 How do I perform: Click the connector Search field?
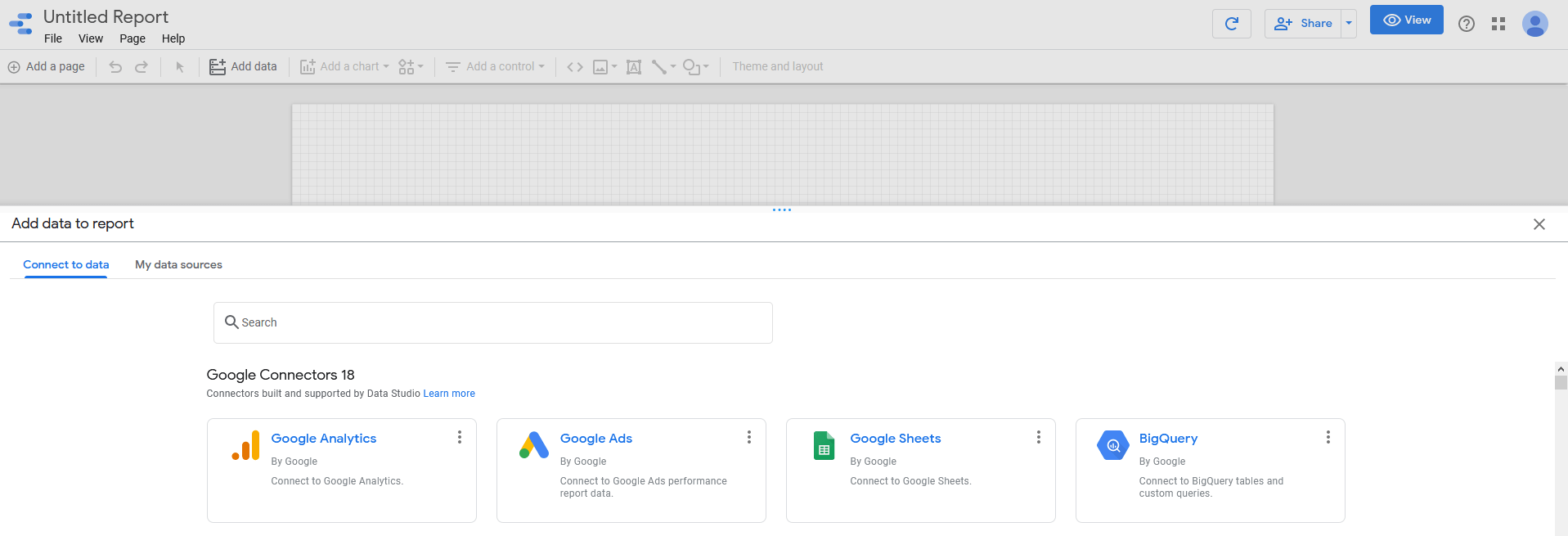point(493,323)
